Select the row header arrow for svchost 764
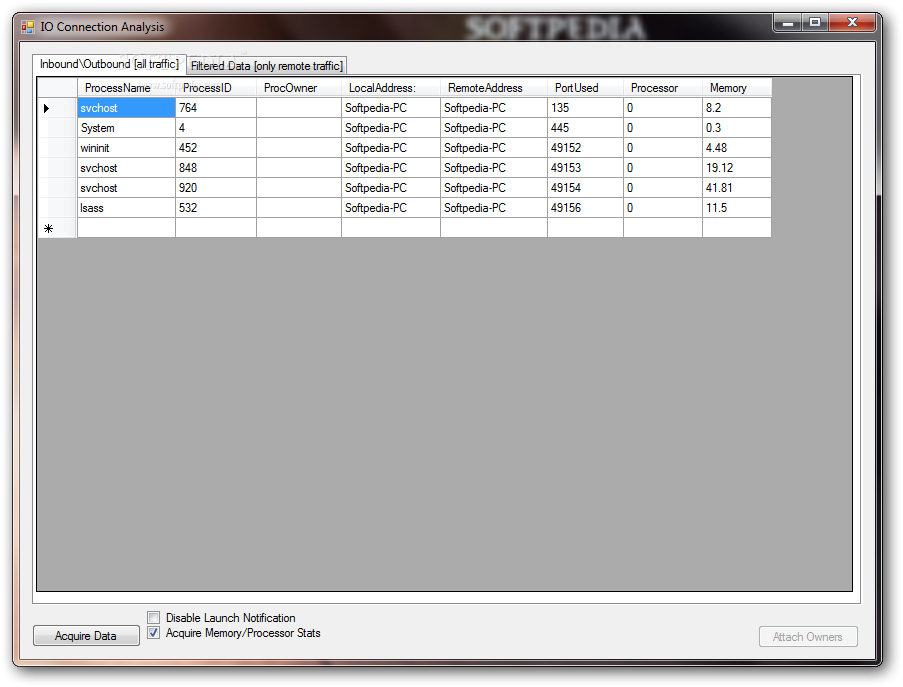The image size is (903, 687). click(57, 108)
